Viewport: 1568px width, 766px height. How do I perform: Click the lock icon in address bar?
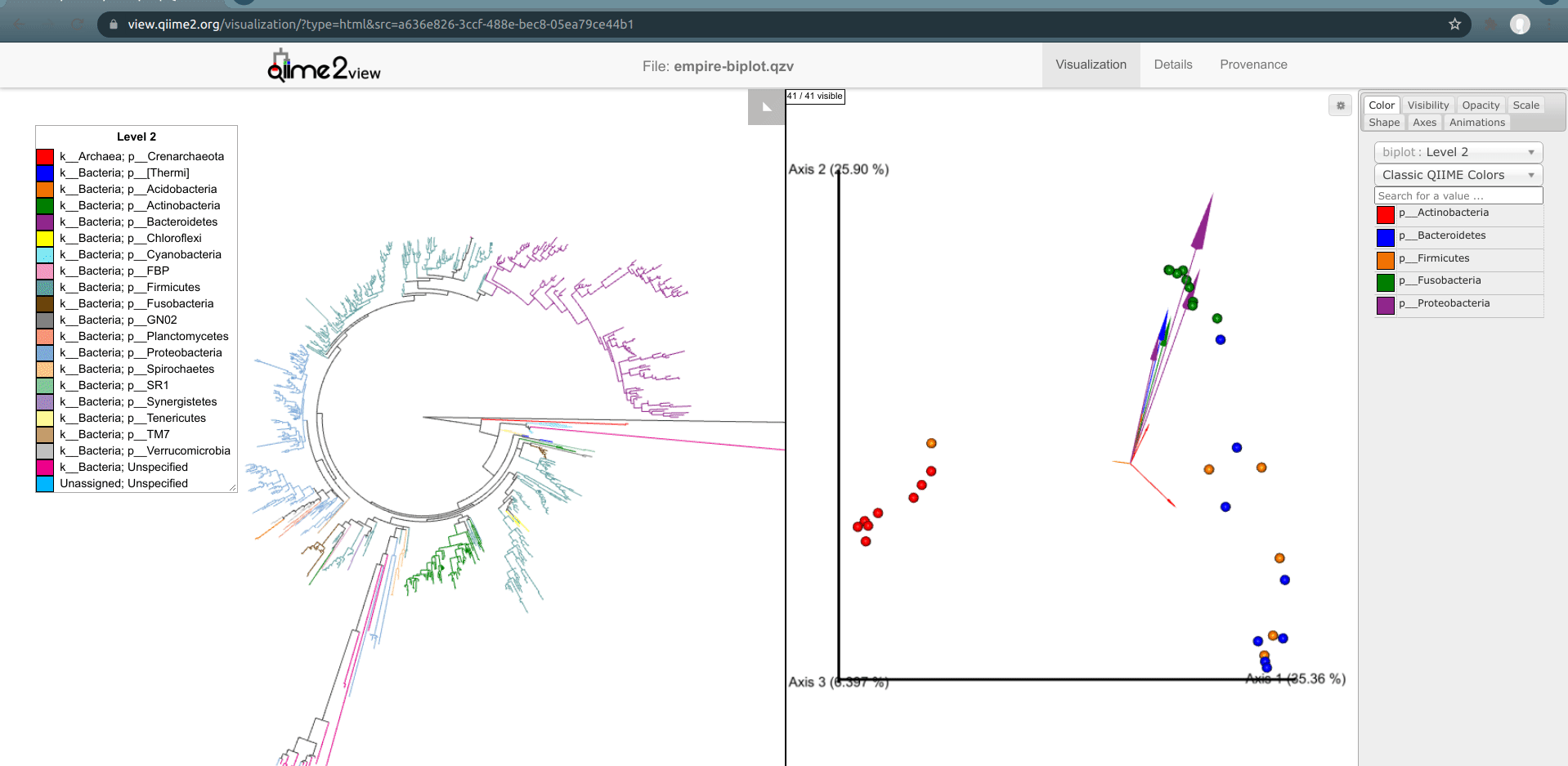[114, 25]
